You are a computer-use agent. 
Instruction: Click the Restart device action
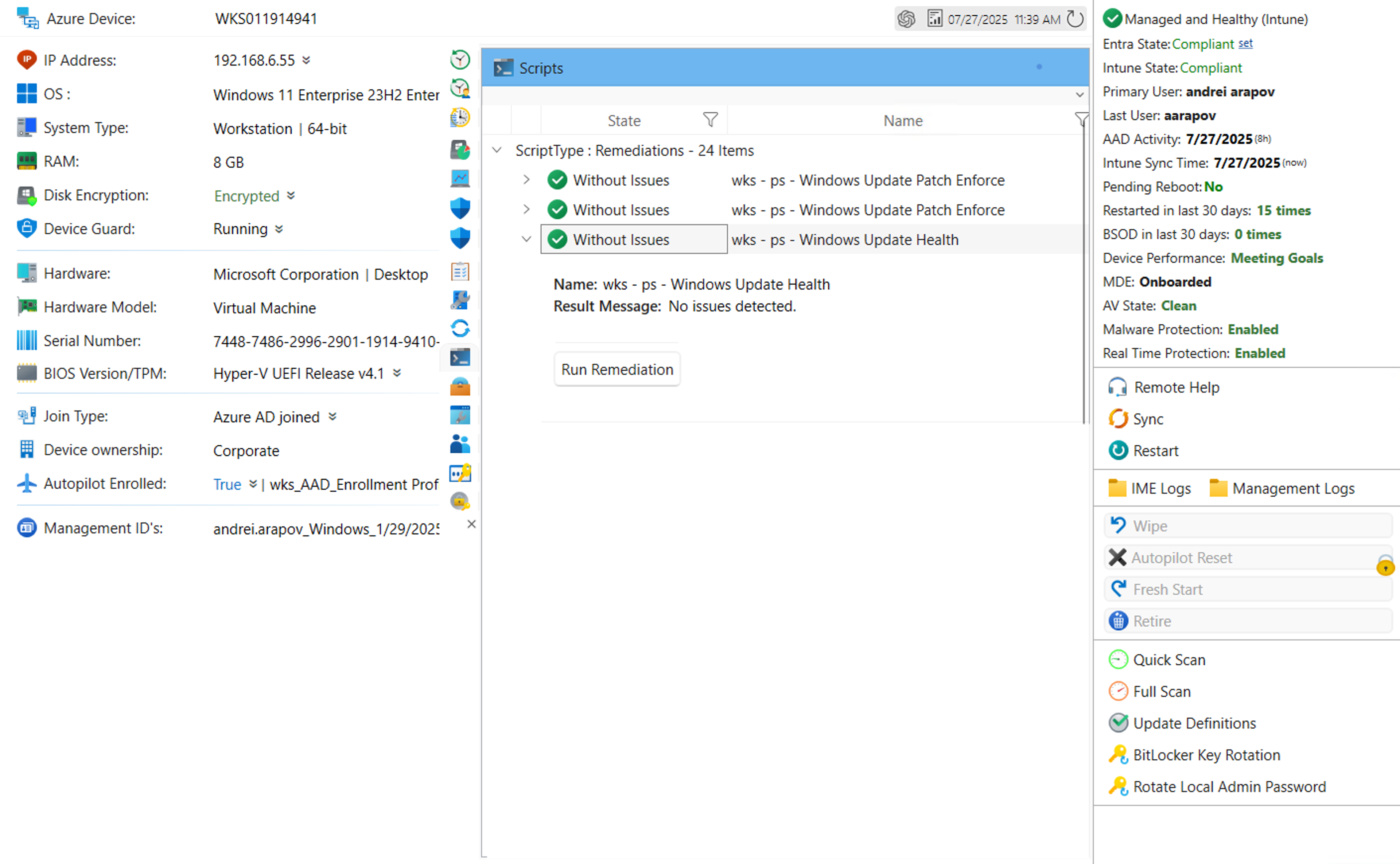[x=1143, y=450]
